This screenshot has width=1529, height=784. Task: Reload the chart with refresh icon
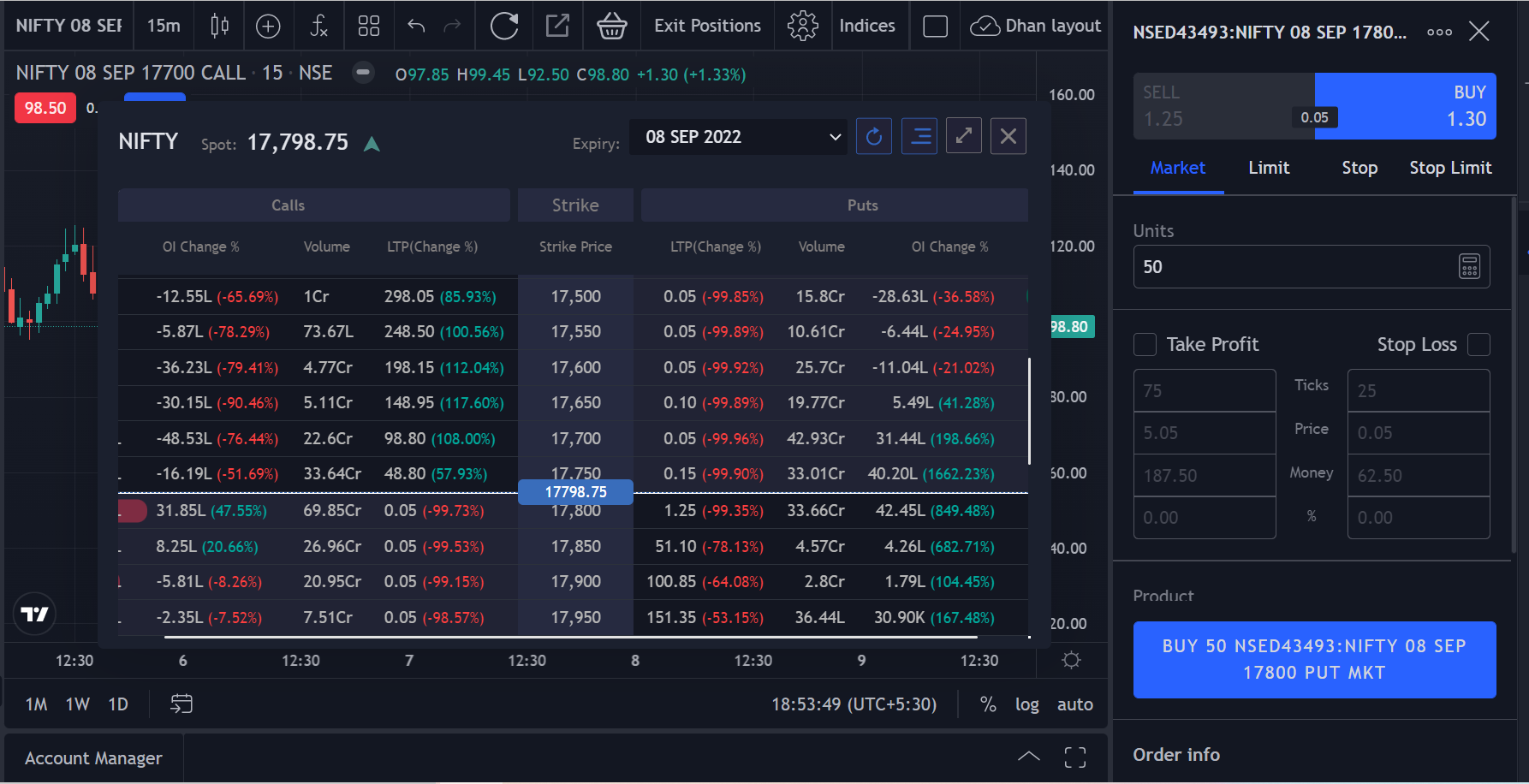tap(504, 26)
